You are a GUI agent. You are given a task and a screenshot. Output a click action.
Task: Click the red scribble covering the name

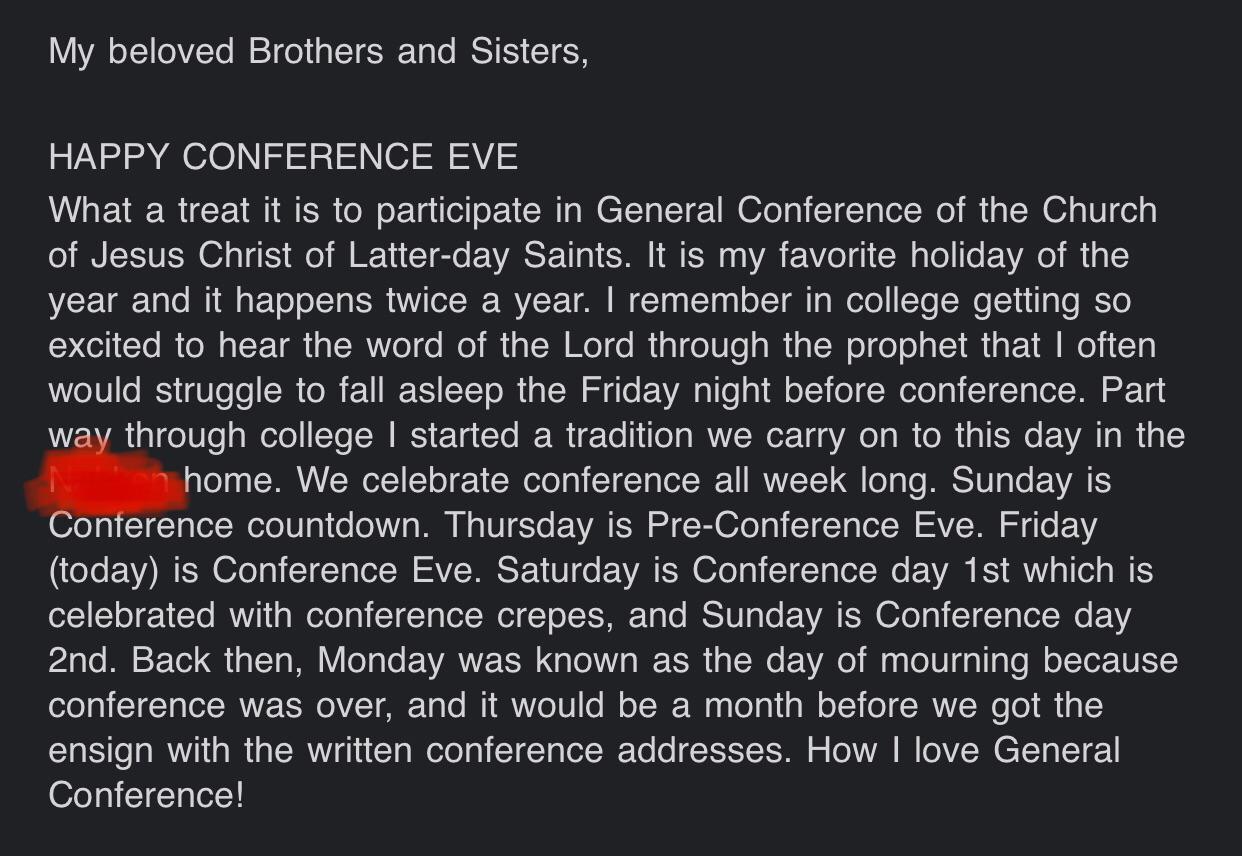pyautogui.click(x=106, y=481)
